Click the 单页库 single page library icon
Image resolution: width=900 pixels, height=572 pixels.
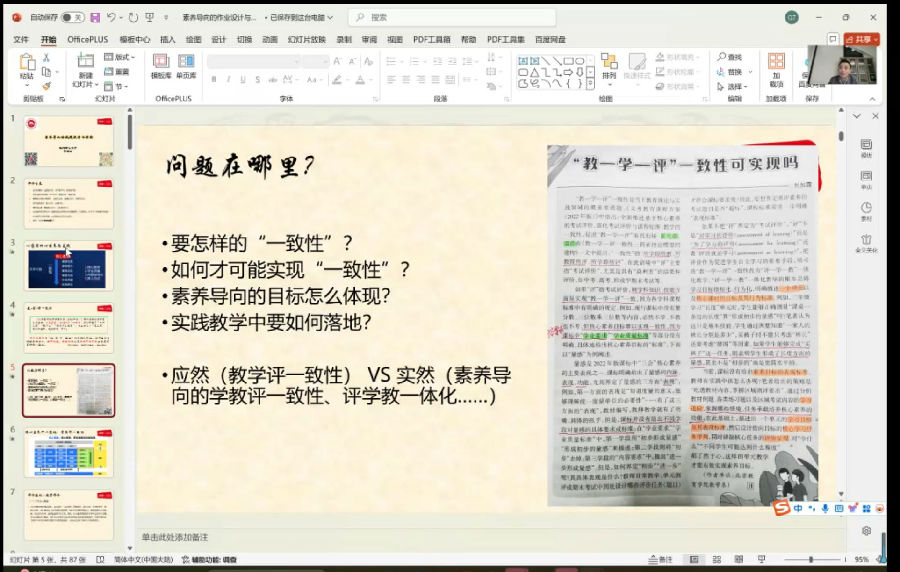(186, 68)
